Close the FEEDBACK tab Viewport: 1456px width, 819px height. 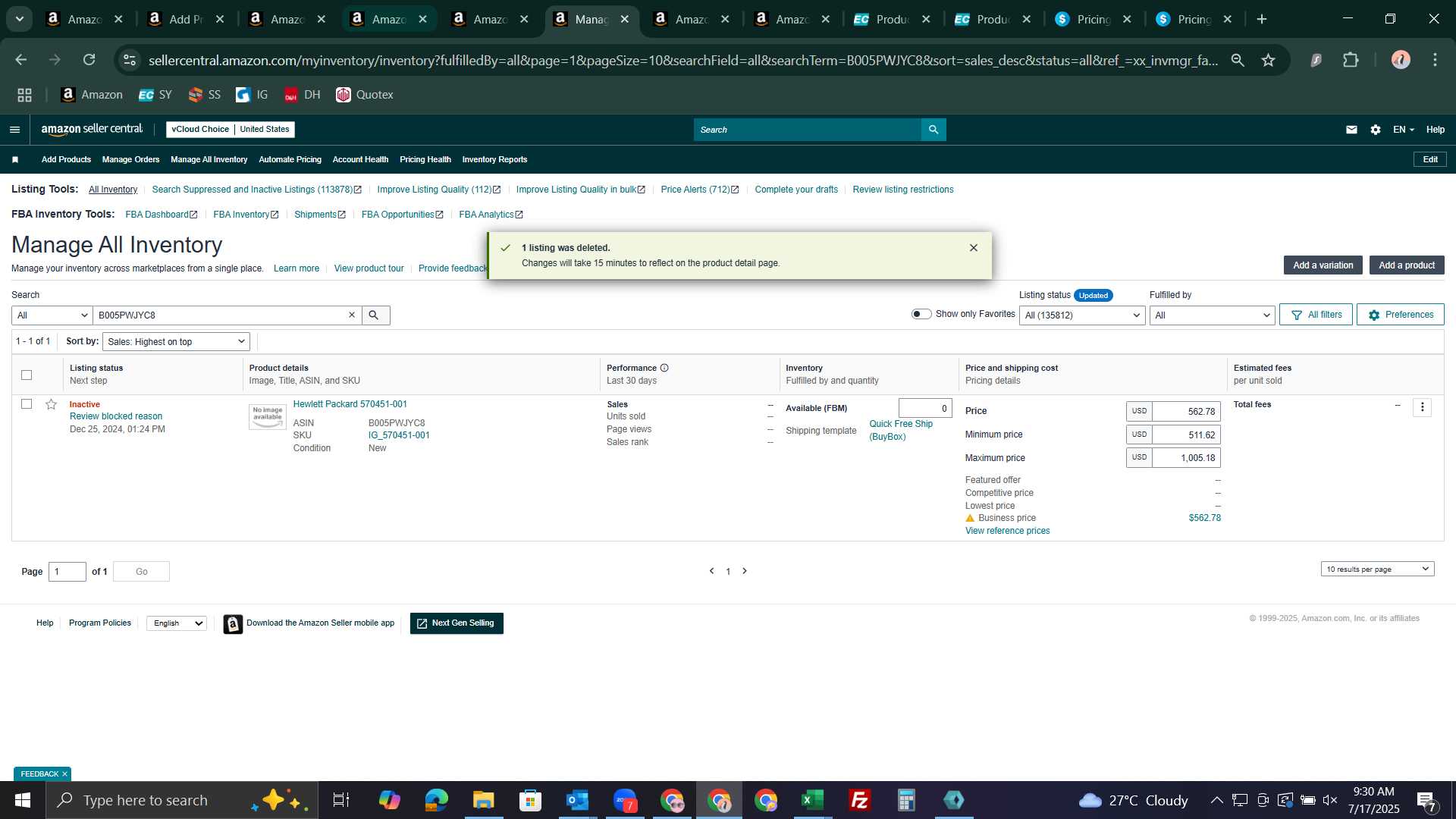(x=64, y=774)
